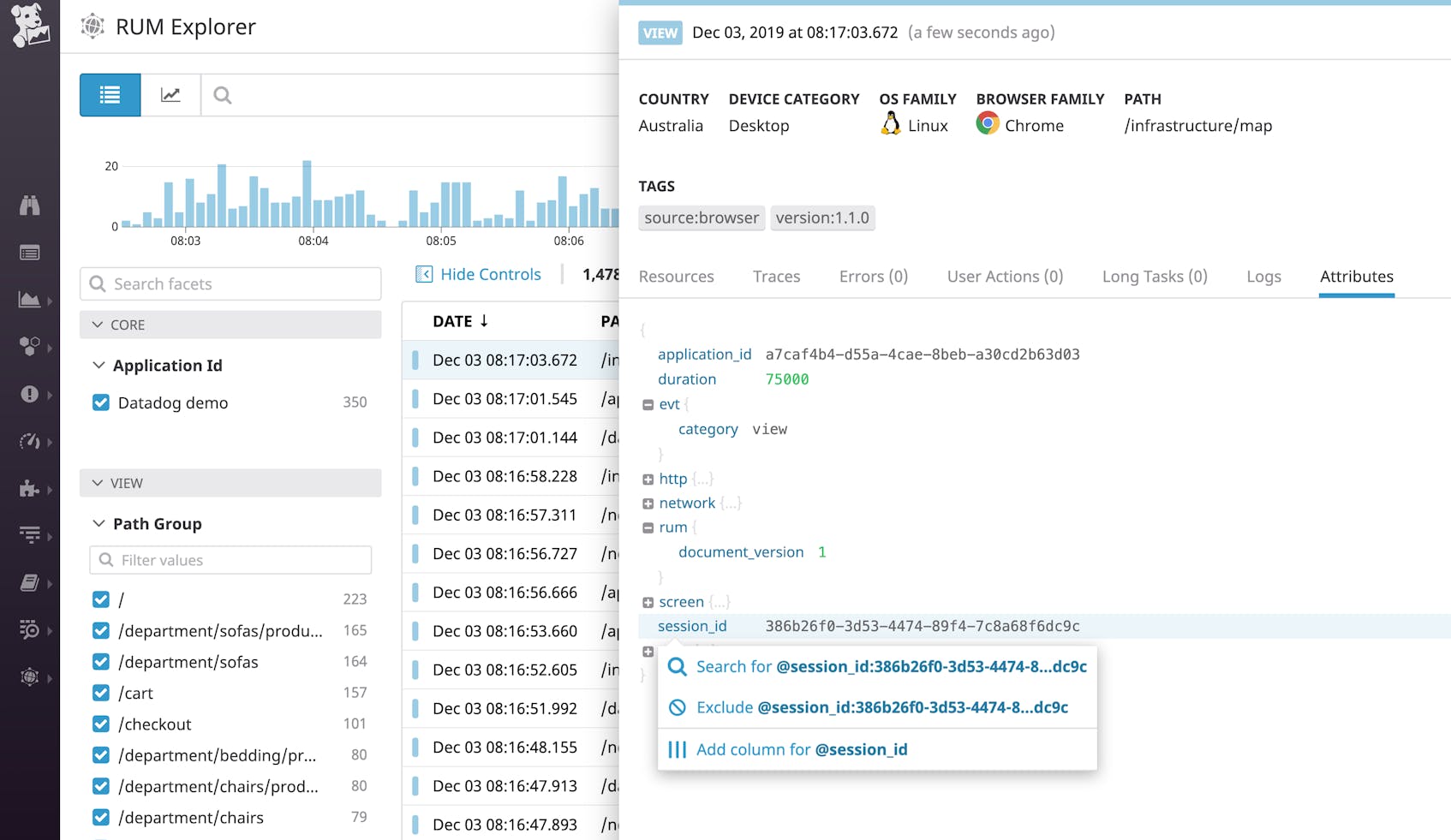This screenshot has width=1451, height=840.
Task: Open the Watchdog binoculars icon in sidebar
Action: coord(30,206)
